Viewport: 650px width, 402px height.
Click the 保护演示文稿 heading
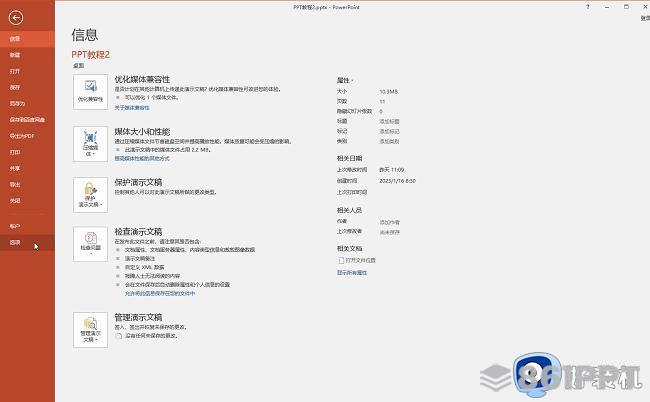[138, 182]
